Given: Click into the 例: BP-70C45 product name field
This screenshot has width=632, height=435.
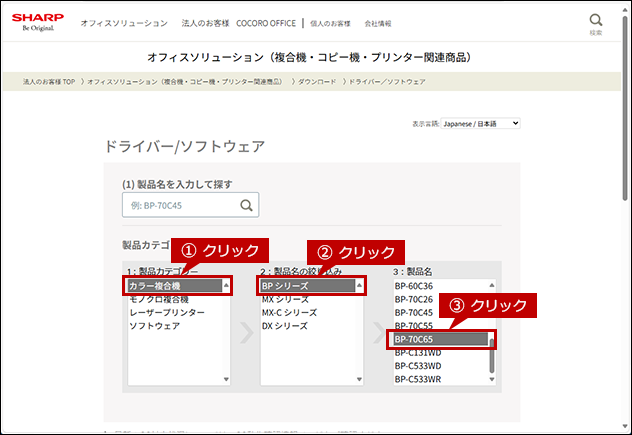Looking at the screenshot, I should click(190, 205).
